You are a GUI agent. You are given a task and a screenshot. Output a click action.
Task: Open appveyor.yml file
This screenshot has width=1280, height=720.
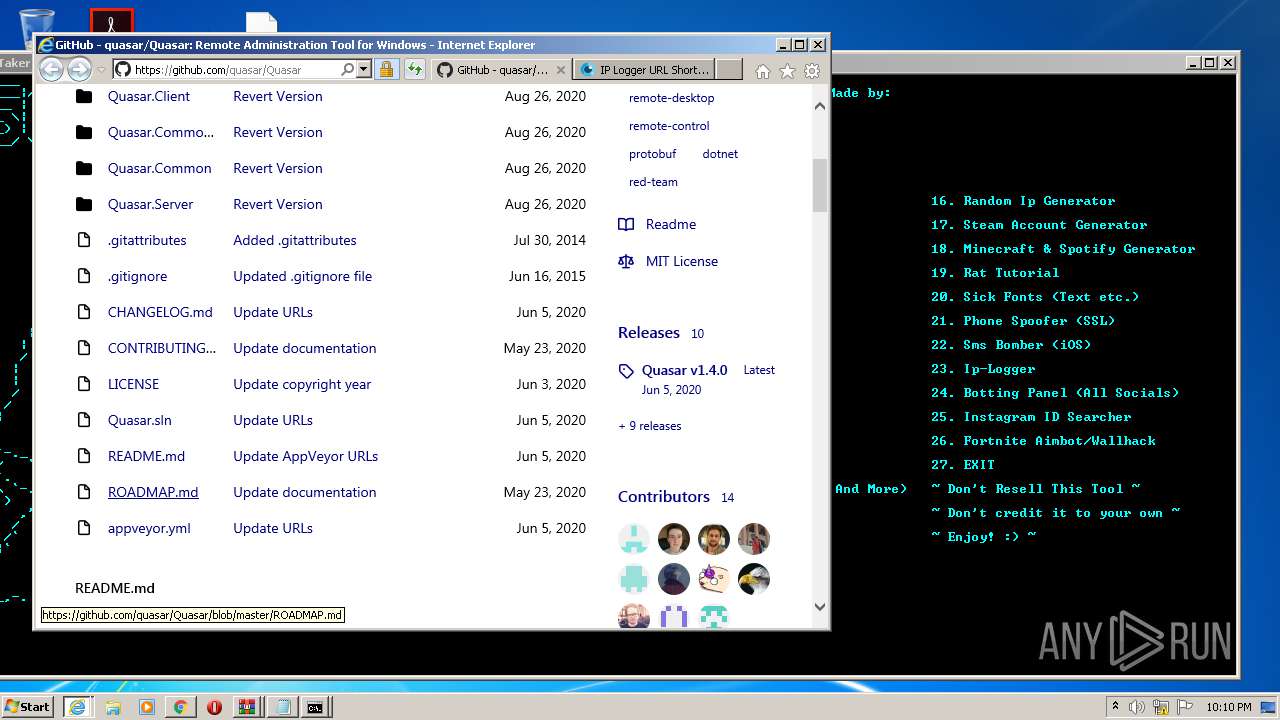click(x=149, y=528)
